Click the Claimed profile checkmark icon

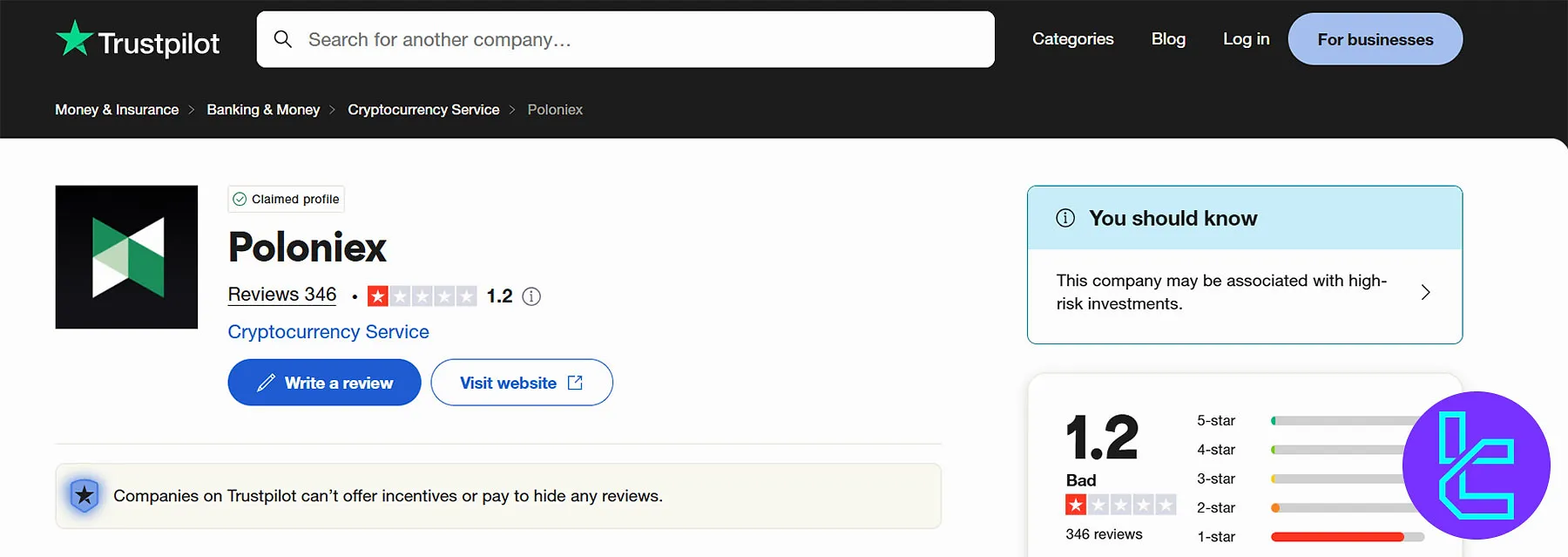pos(240,199)
